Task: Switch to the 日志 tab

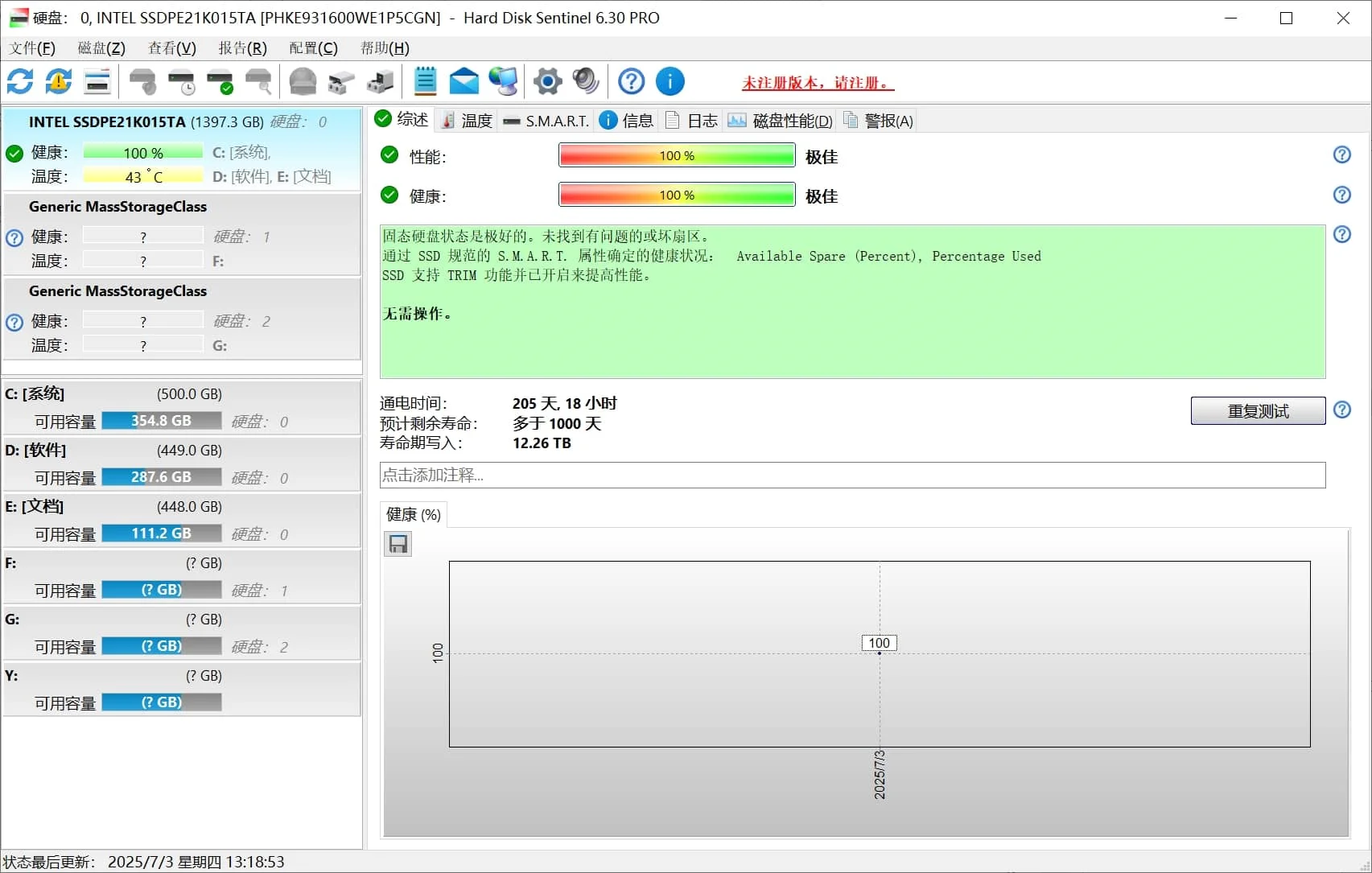Action: [691, 121]
